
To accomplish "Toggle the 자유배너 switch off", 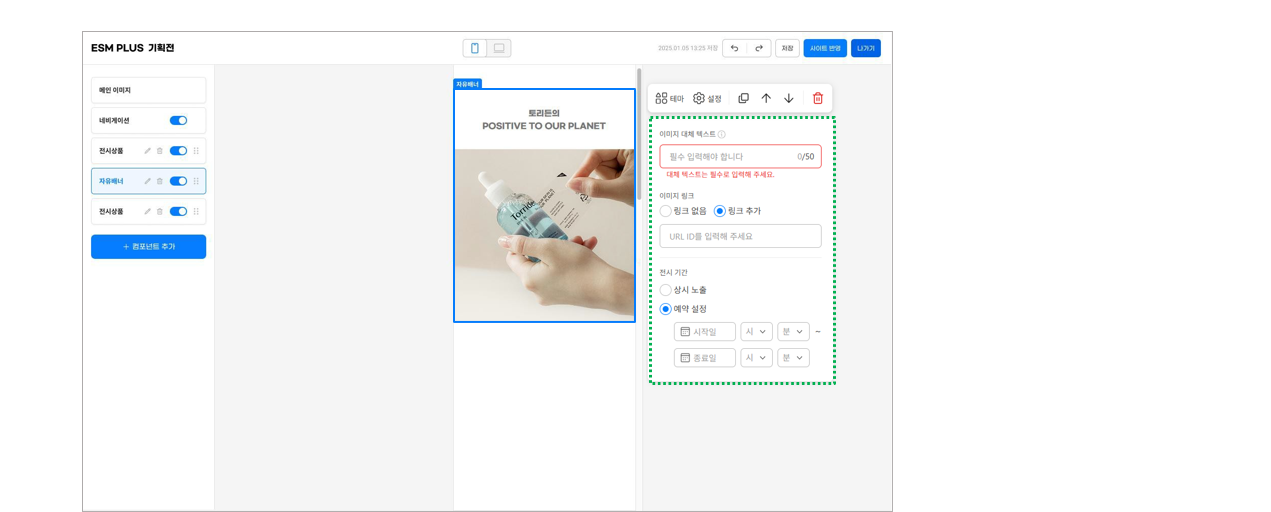I will (178, 181).
